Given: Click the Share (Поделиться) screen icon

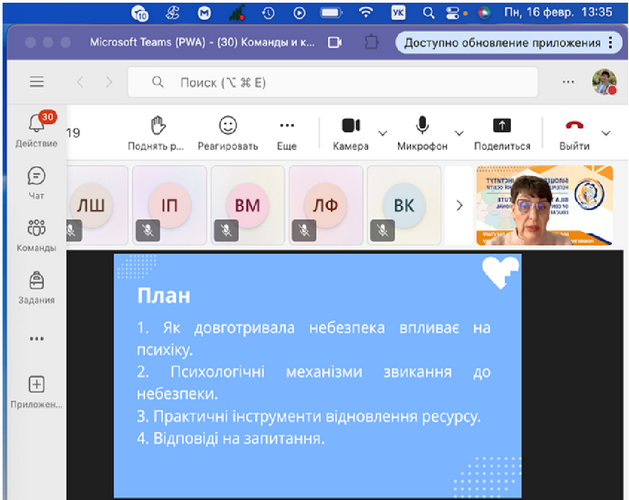Looking at the screenshot, I should coord(502,125).
